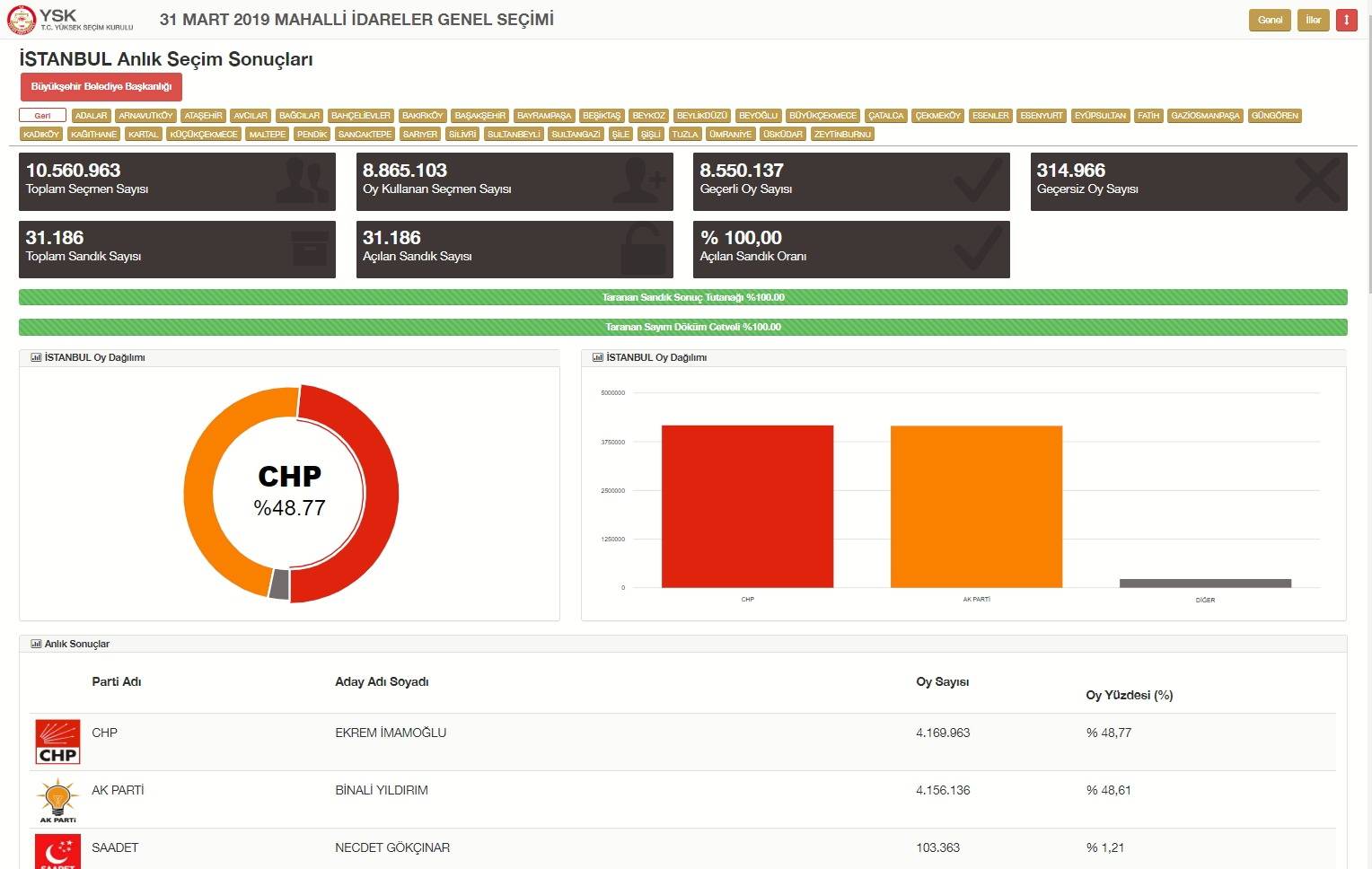The height and width of the screenshot is (869, 1372).
Task: Click the chart icon beside Anlık Sonuçlar
Action: [36, 644]
